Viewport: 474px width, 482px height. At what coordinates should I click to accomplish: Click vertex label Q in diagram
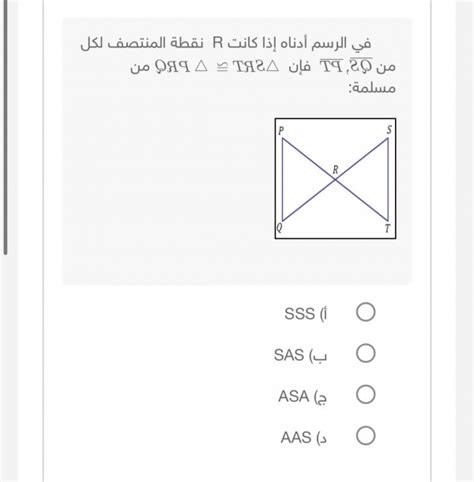click(x=279, y=228)
